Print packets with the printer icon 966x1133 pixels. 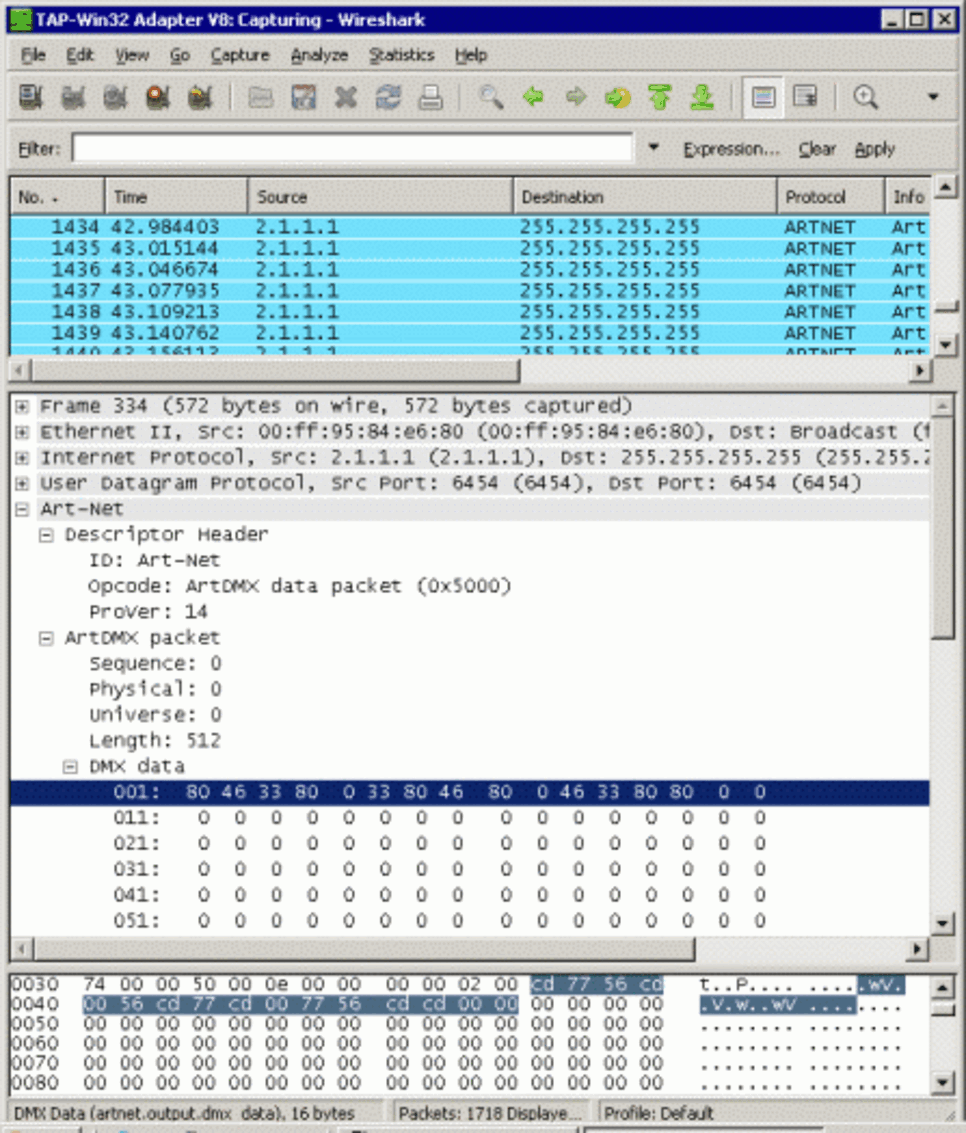coord(431,97)
